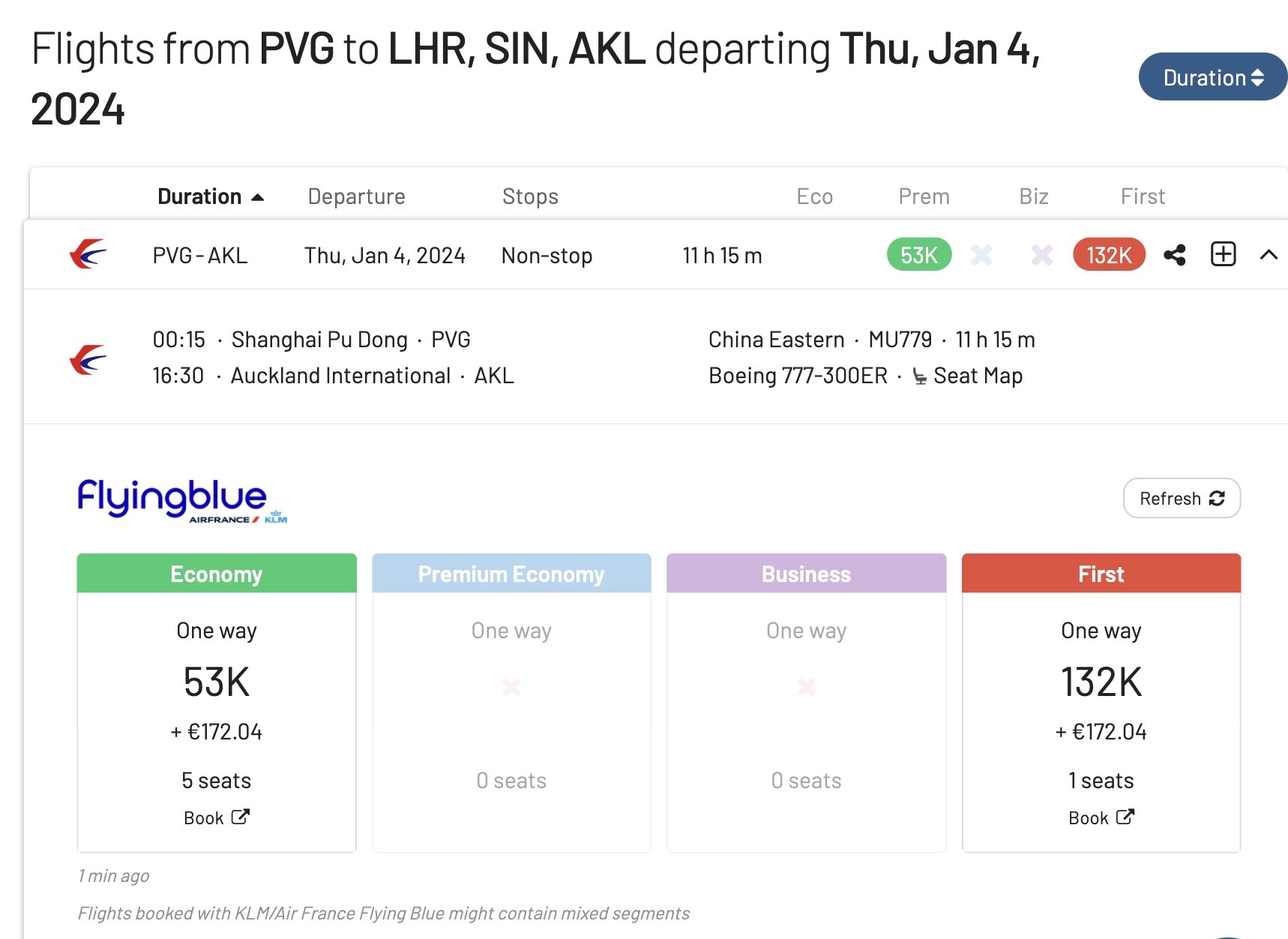This screenshot has width=1288, height=939.
Task: Click the '5 seats' economy text
Action: (x=217, y=781)
